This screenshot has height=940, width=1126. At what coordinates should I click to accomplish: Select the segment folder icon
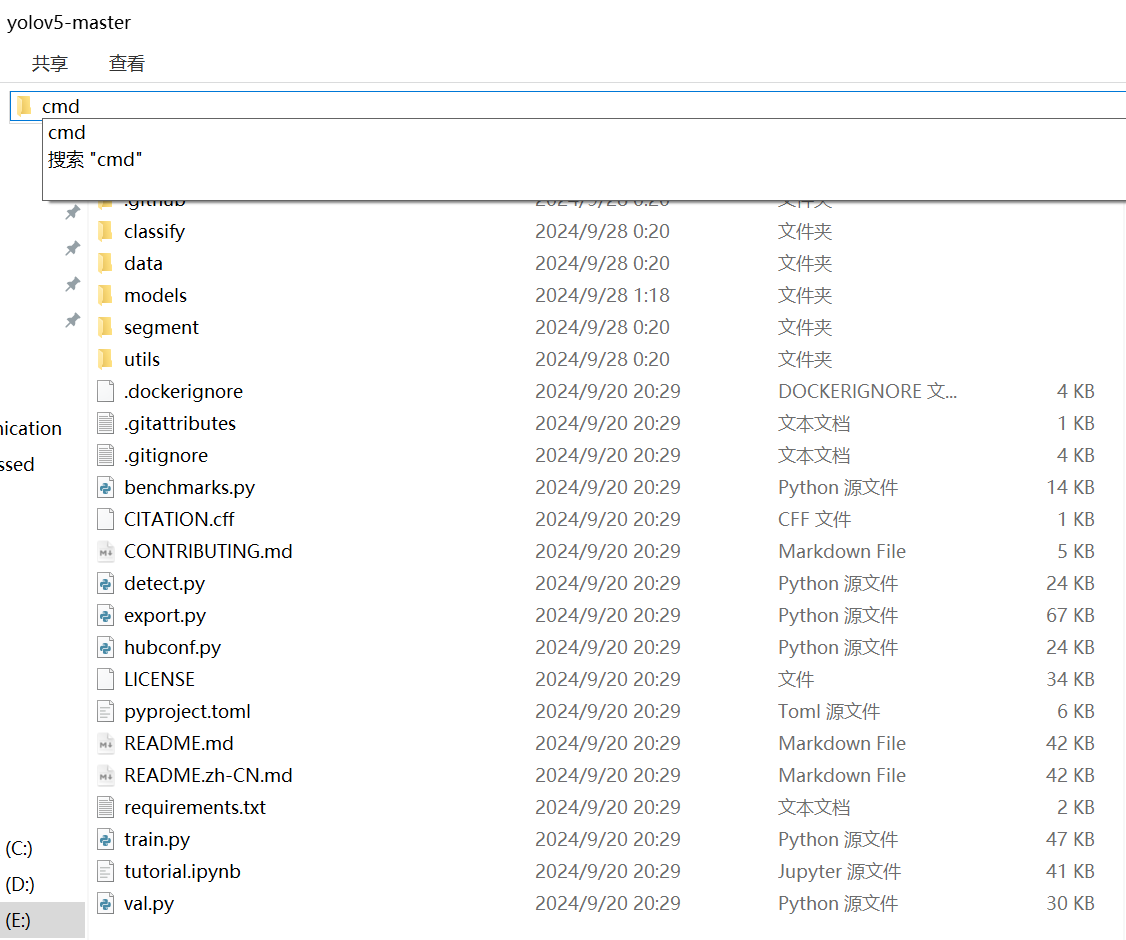pos(105,327)
